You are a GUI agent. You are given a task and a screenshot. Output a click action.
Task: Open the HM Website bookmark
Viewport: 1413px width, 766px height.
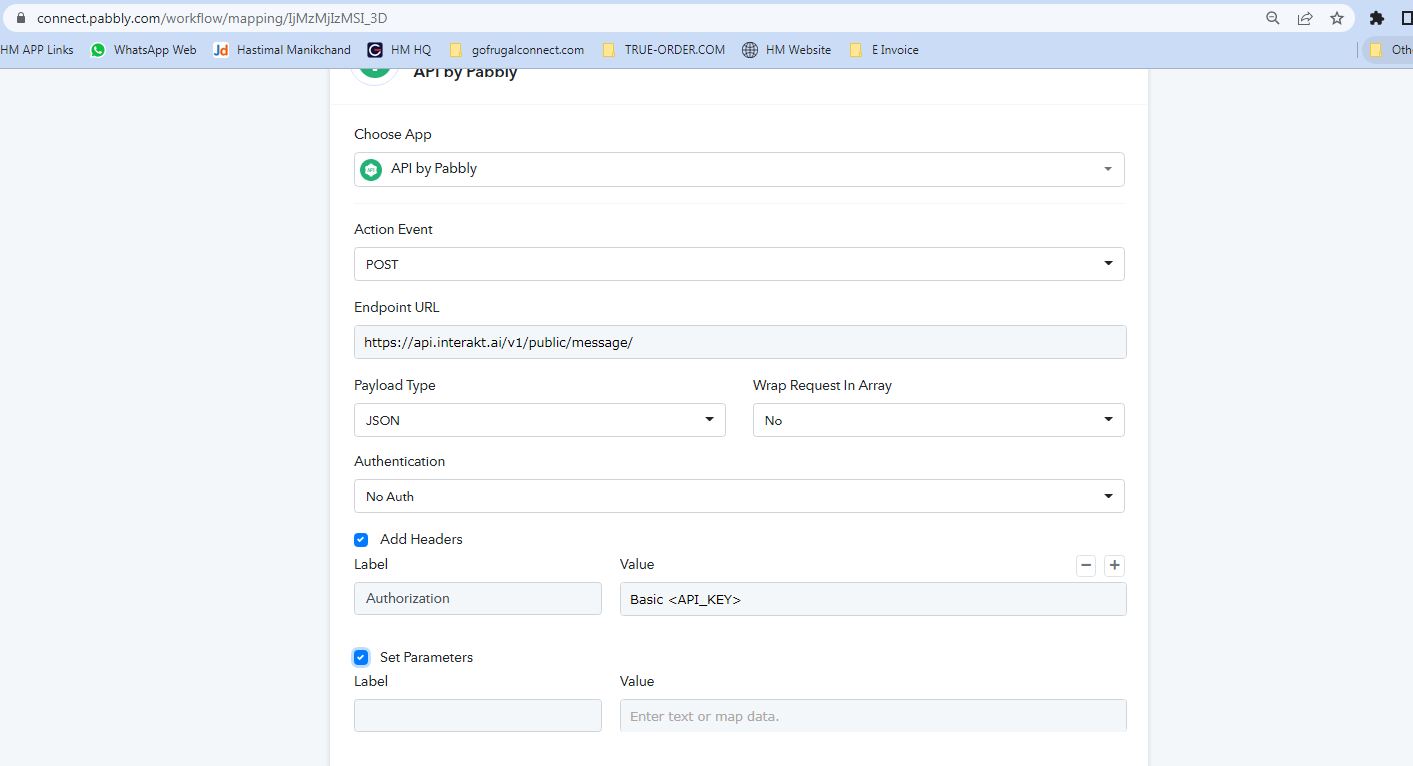click(x=787, y=50)
